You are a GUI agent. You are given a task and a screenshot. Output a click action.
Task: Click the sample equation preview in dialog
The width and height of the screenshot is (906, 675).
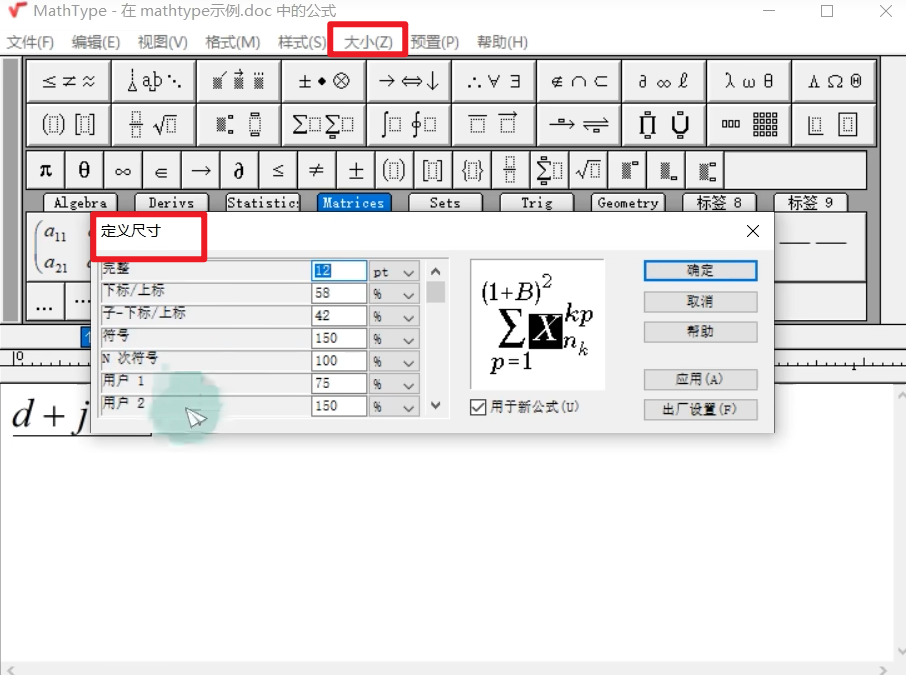pyautogui.click(x=537, y=324)
